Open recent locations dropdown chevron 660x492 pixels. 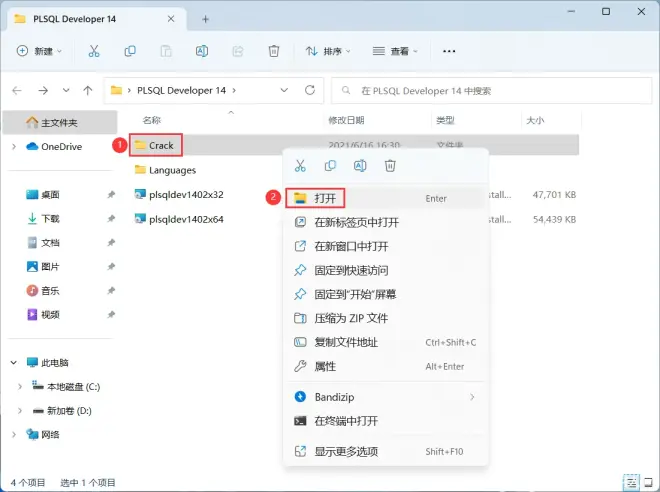tap(66, 90)
